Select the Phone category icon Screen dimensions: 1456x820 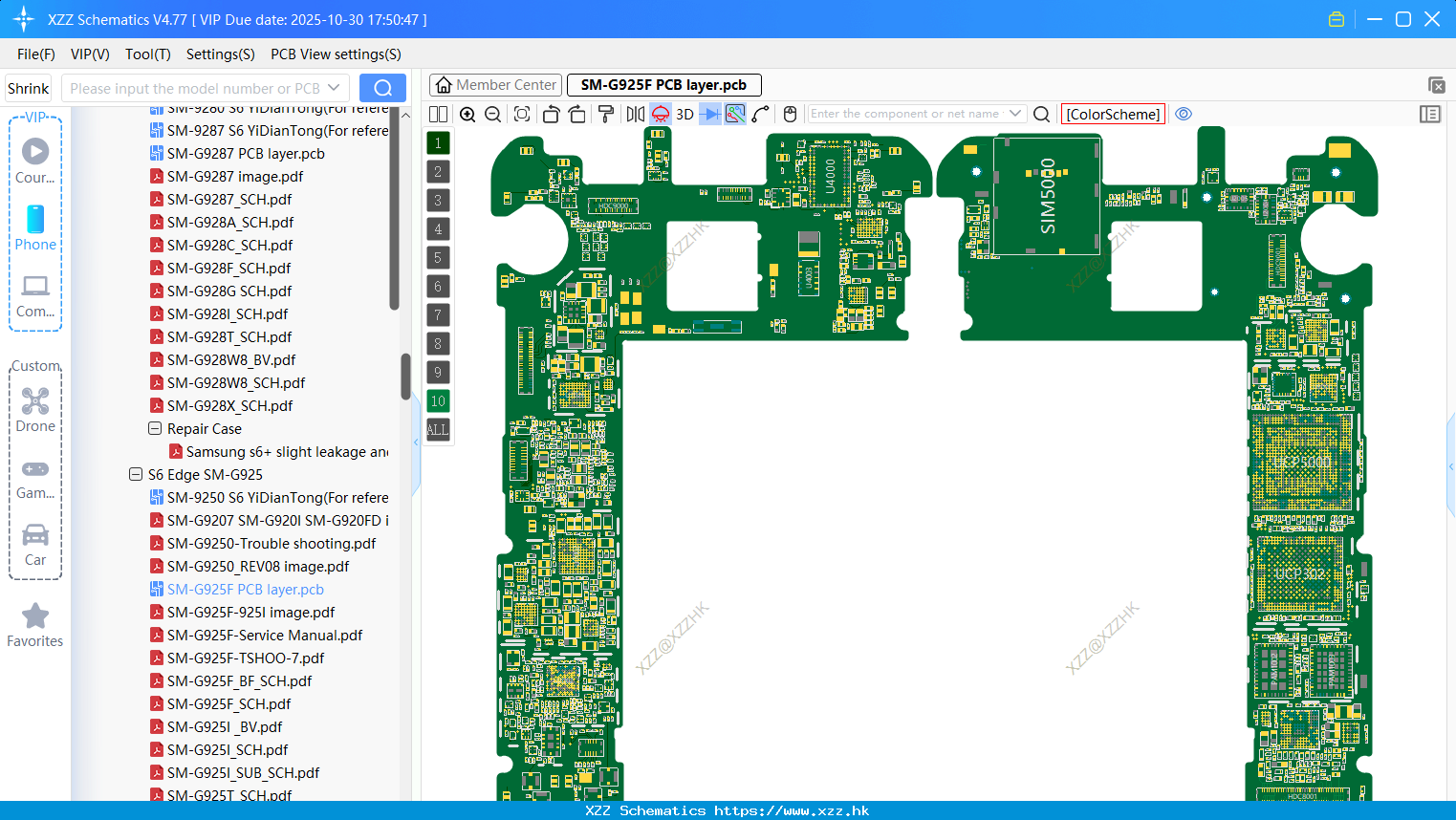coord(35,227)
